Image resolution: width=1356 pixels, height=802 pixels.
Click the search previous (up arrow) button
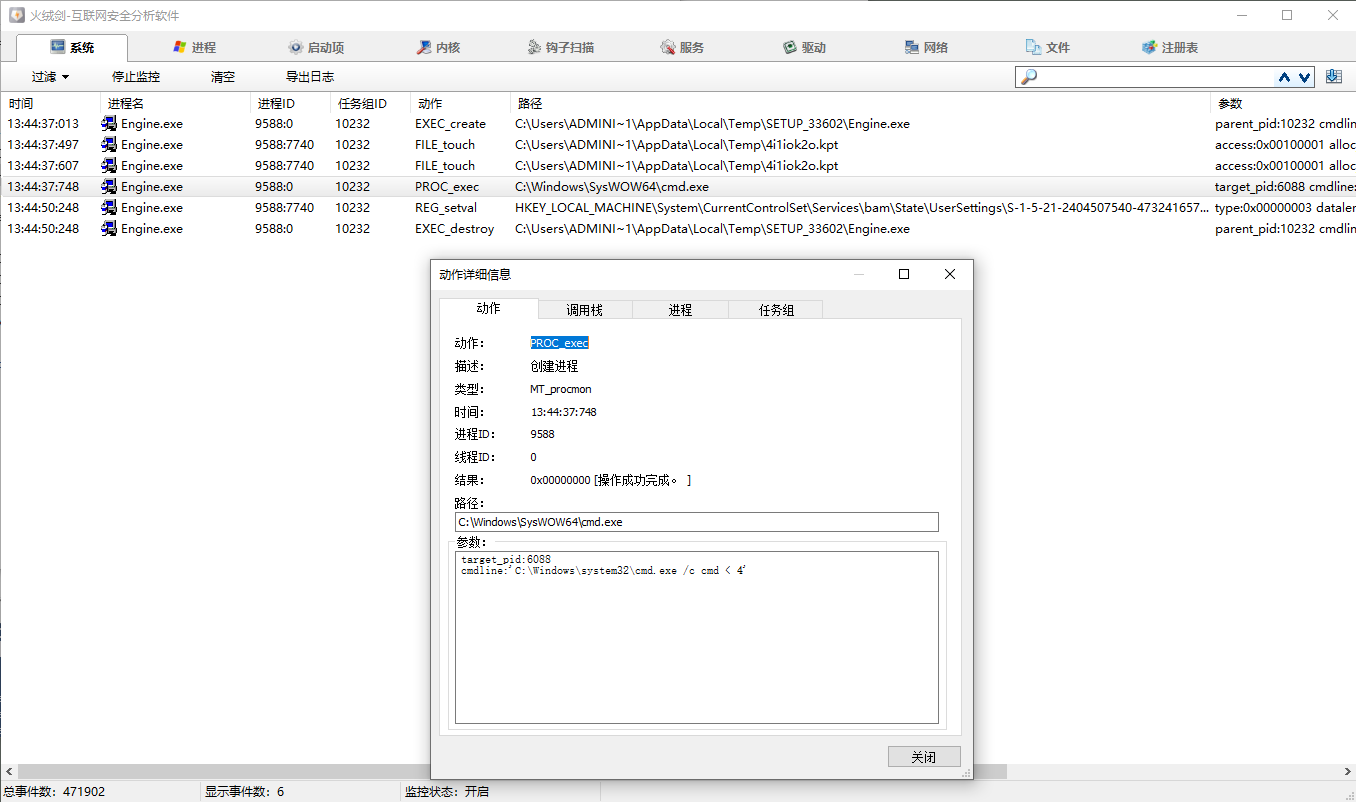[x=1284, y=77]
